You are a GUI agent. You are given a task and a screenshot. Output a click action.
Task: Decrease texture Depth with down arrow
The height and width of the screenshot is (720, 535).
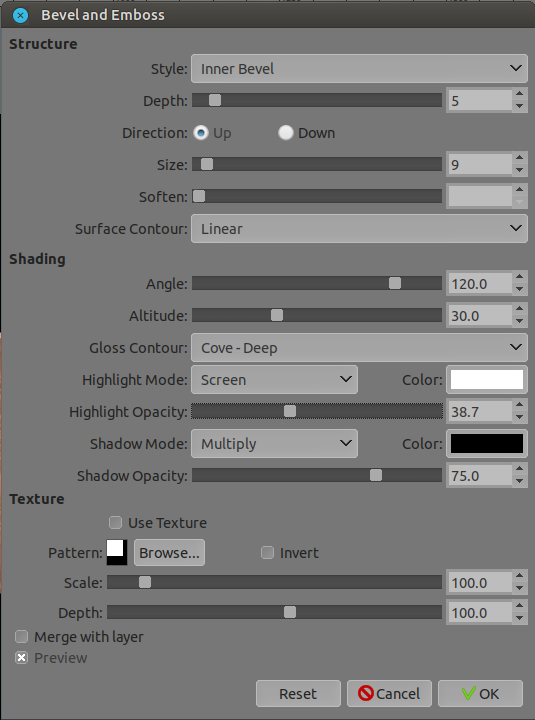520,619
